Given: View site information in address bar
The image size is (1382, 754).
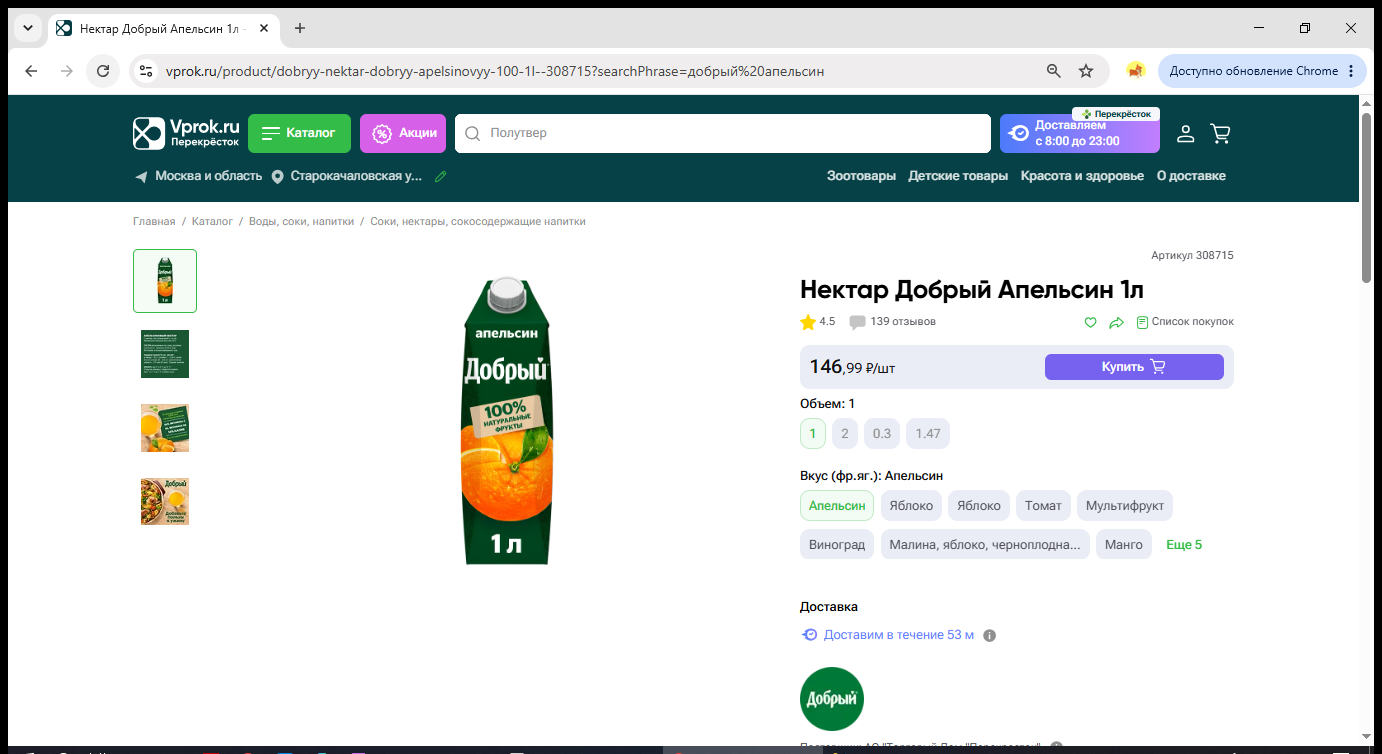Looking at the screenshot, I should pyautogui.click(x=146, y=71).
